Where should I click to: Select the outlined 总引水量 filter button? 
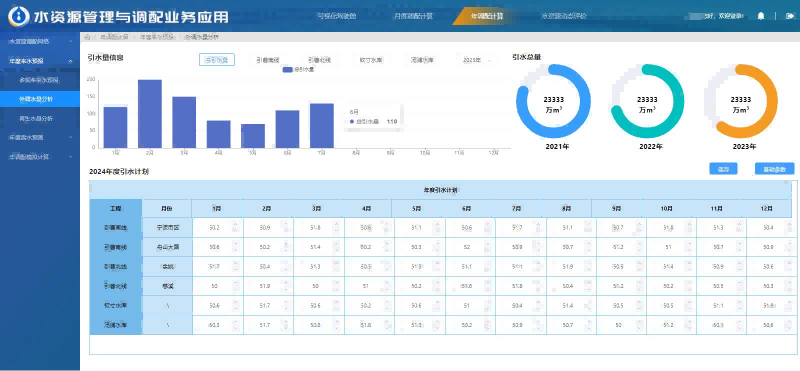coord(217,60)
